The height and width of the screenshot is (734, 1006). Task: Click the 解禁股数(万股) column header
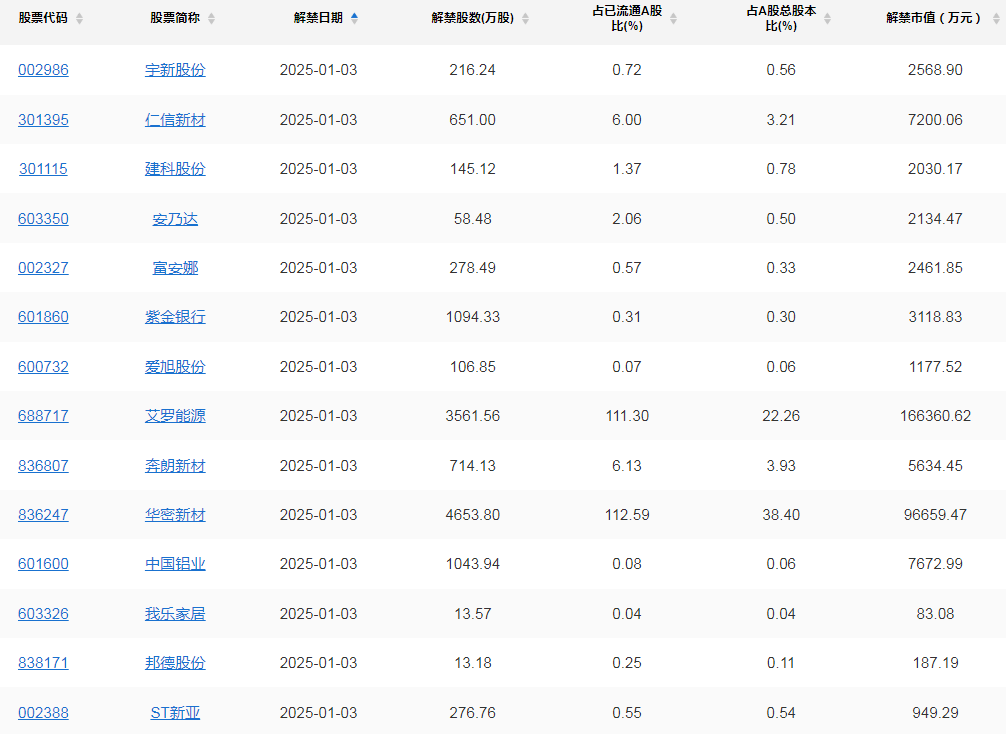pos(473,18)
